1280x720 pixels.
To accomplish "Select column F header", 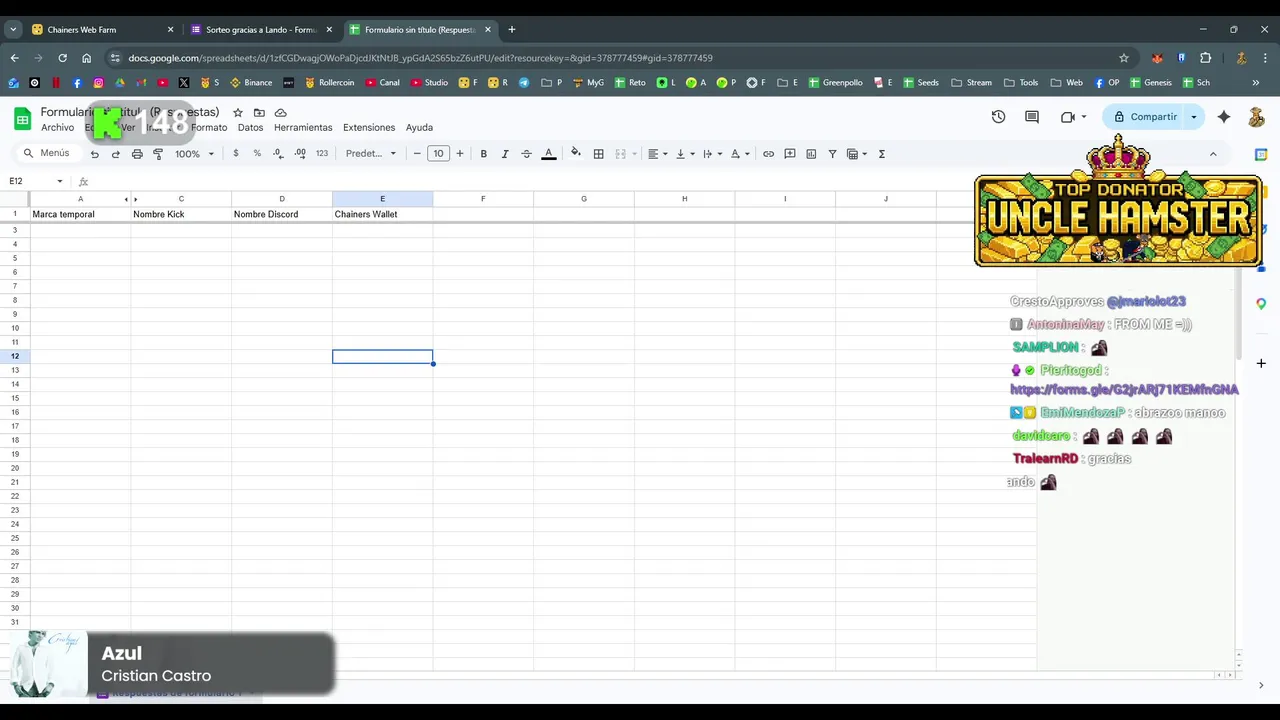I will (483, 199).
